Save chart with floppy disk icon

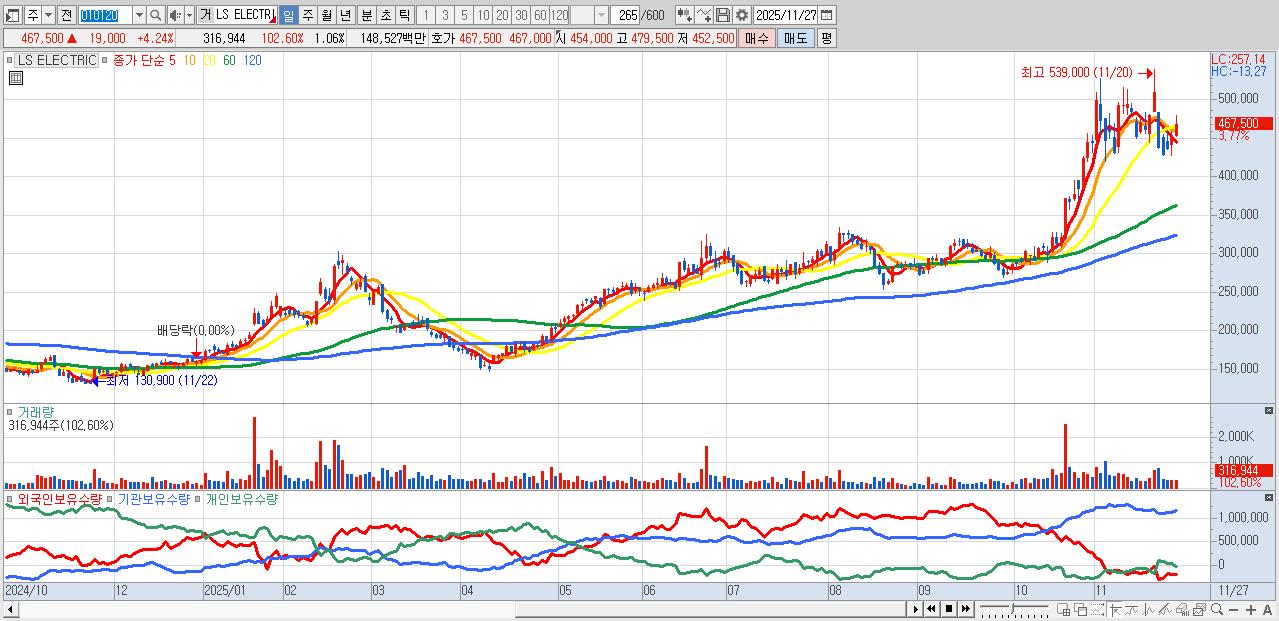723,15
